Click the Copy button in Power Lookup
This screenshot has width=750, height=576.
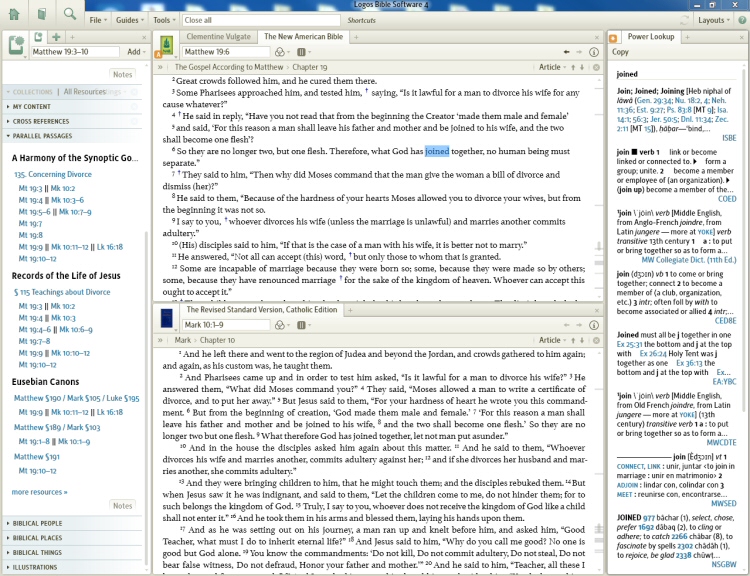pyautogui.click(x=620, y=52)
